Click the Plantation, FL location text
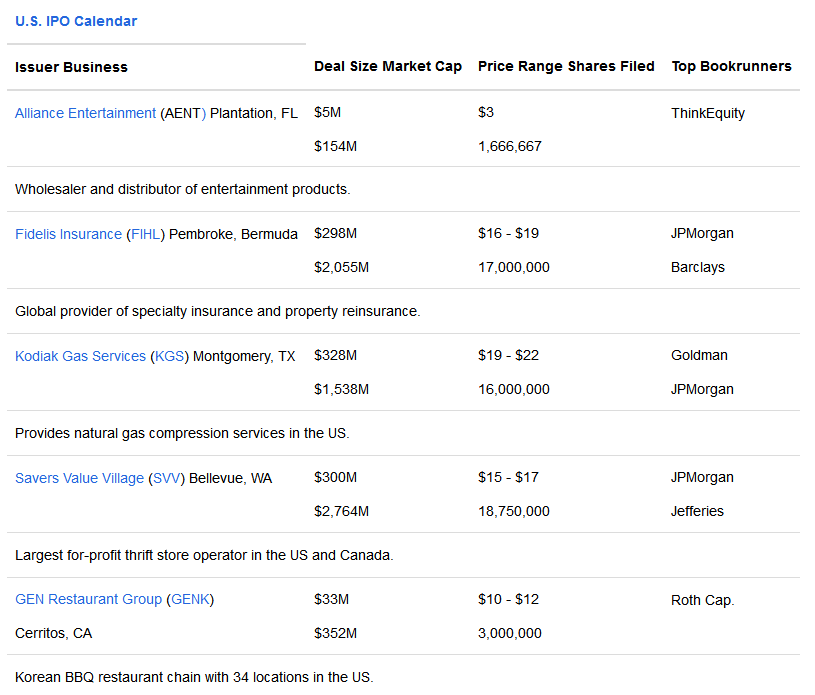 [x=254, y=113]
